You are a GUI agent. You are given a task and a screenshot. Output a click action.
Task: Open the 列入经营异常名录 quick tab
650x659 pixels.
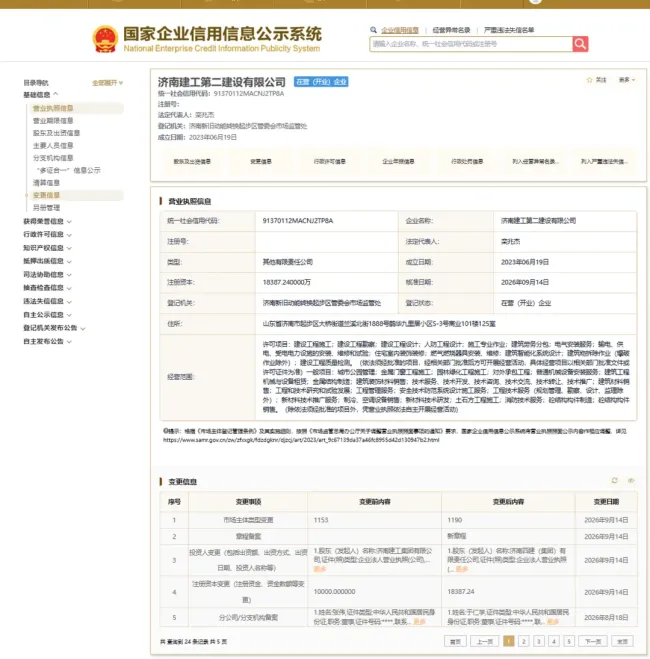tap(535, 161)
